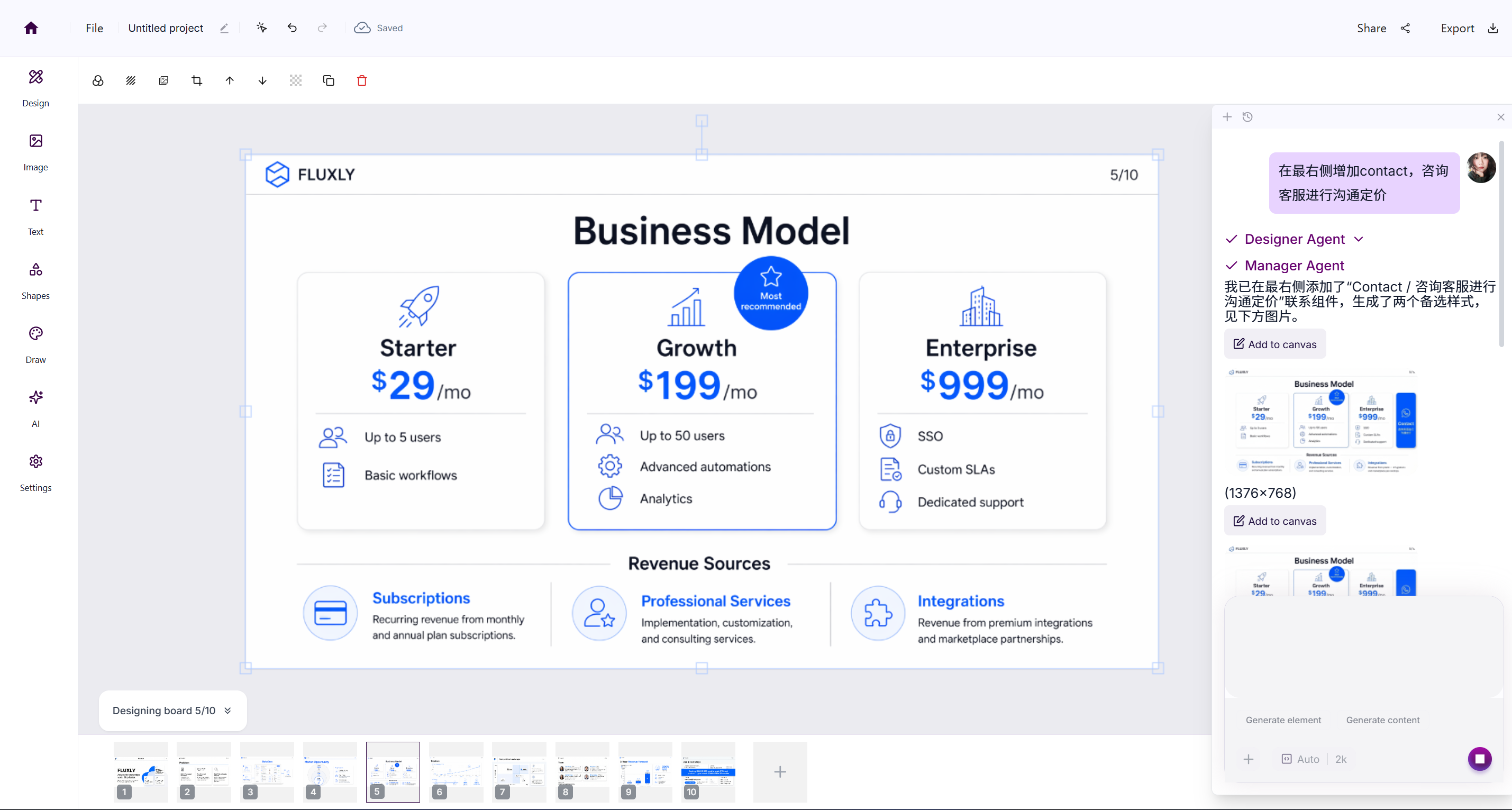Open the Shapes sidebar panel
The image size is (1512, 810).
(36, 281)
